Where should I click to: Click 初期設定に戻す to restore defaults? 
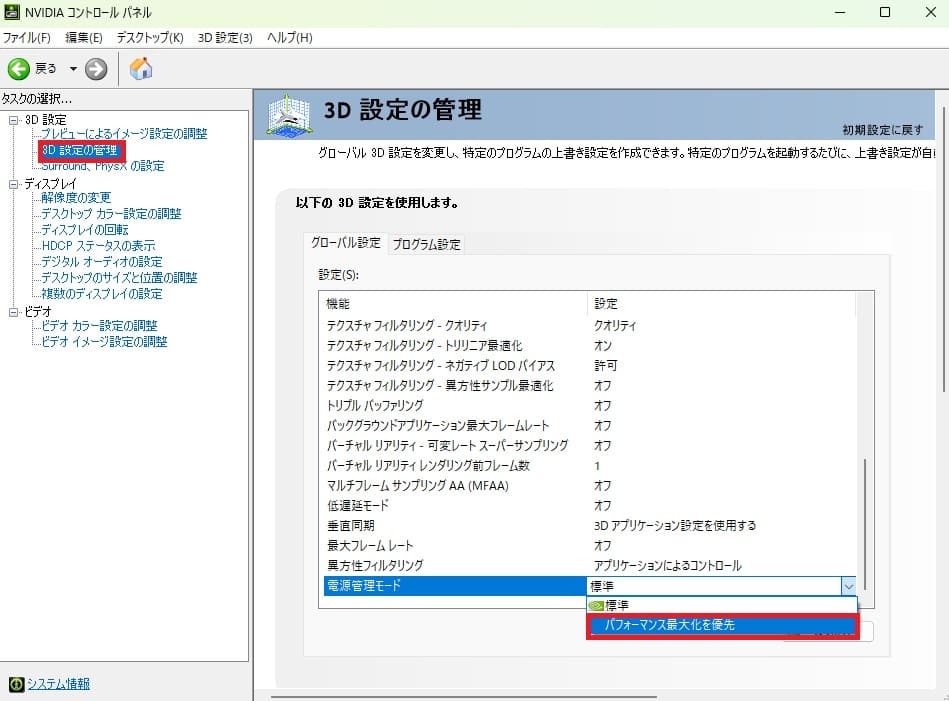tap(882, 130)
